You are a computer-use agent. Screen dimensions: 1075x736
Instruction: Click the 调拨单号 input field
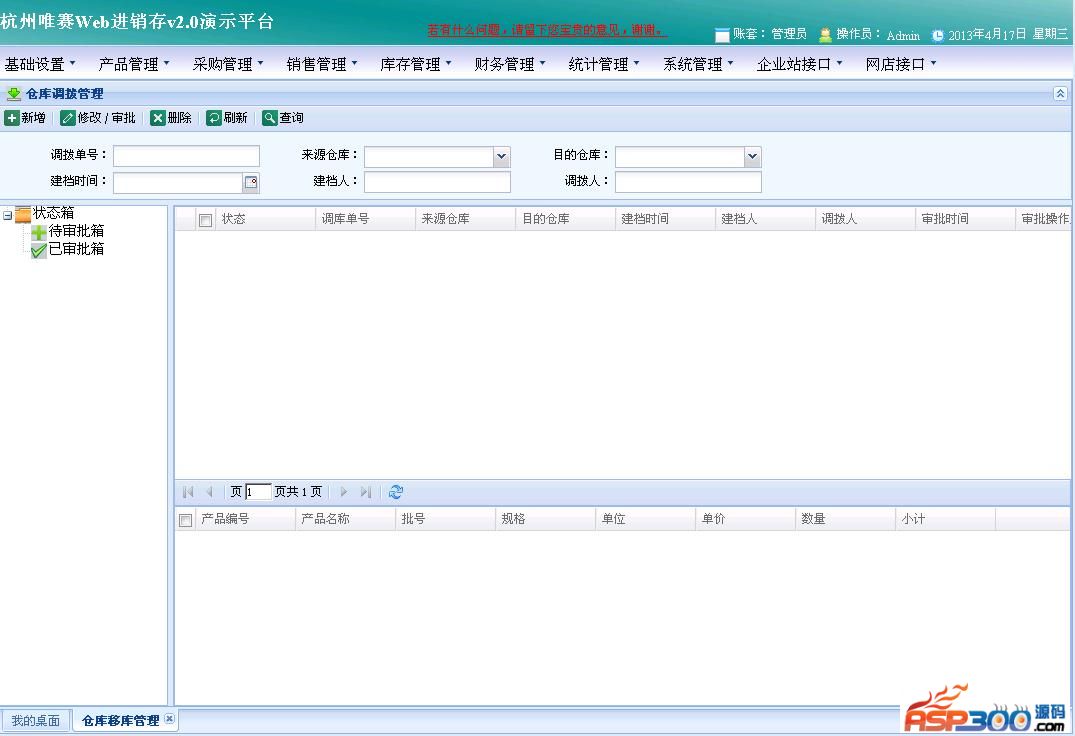tap(186, 156)
